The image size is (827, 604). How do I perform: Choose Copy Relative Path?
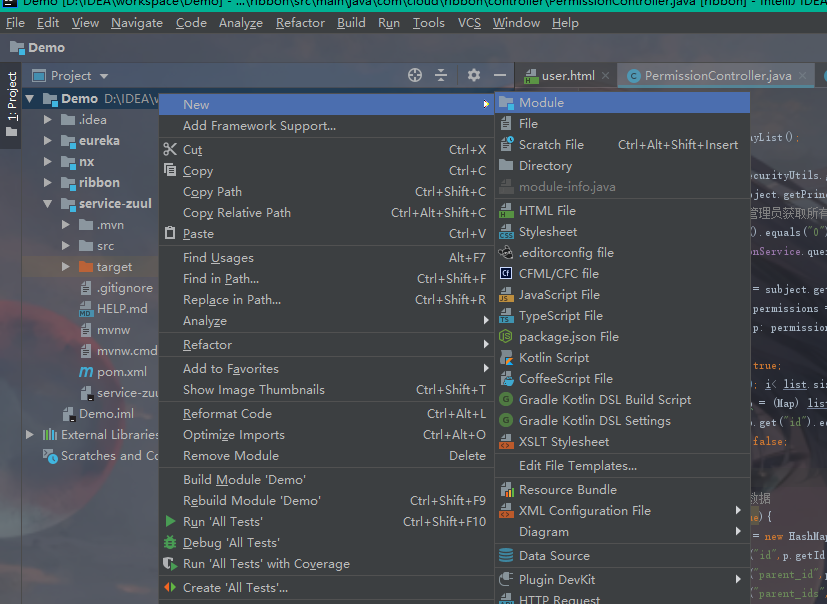coord(326,213)
